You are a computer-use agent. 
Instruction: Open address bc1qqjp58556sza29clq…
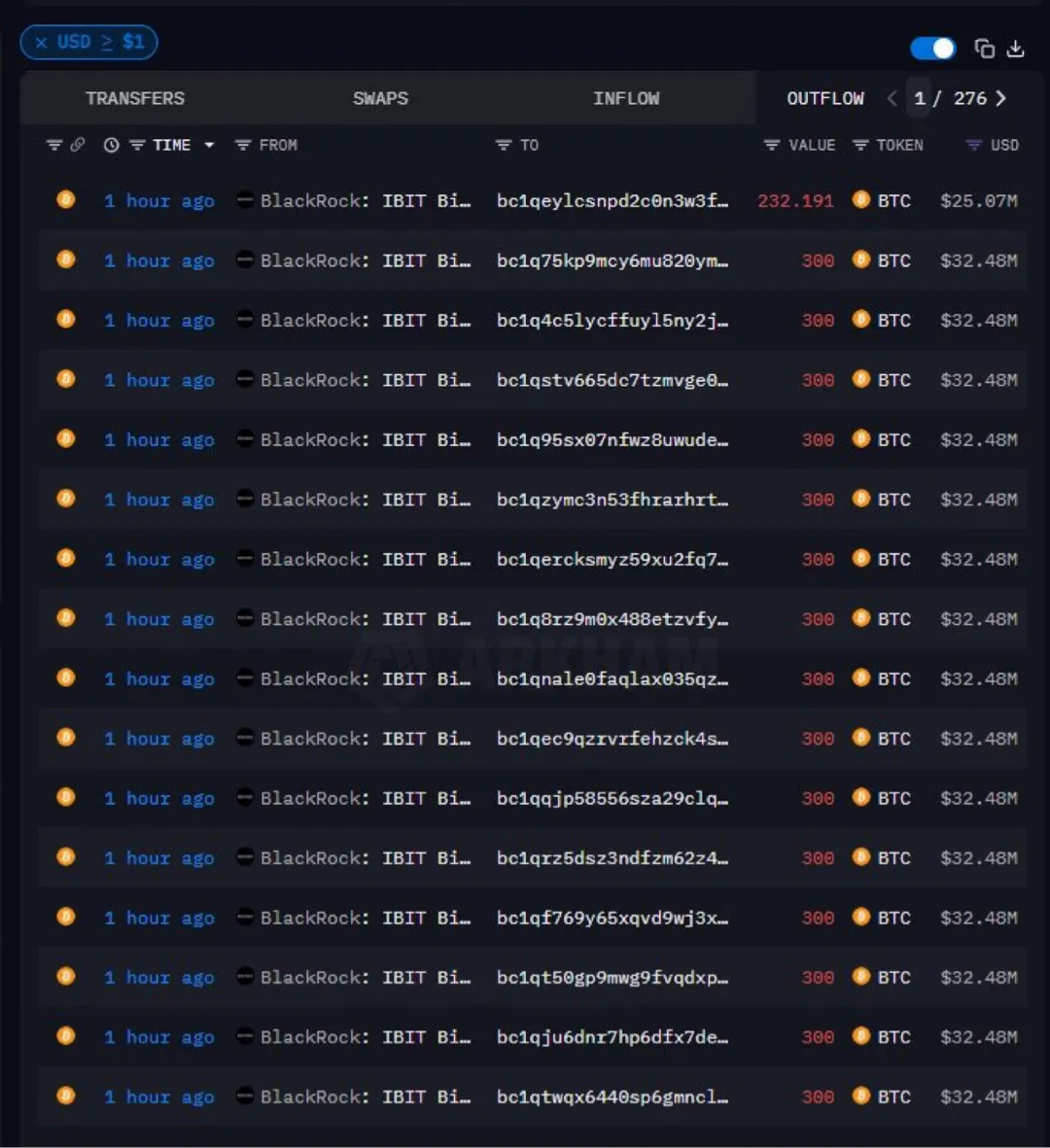tap(612, 798)
